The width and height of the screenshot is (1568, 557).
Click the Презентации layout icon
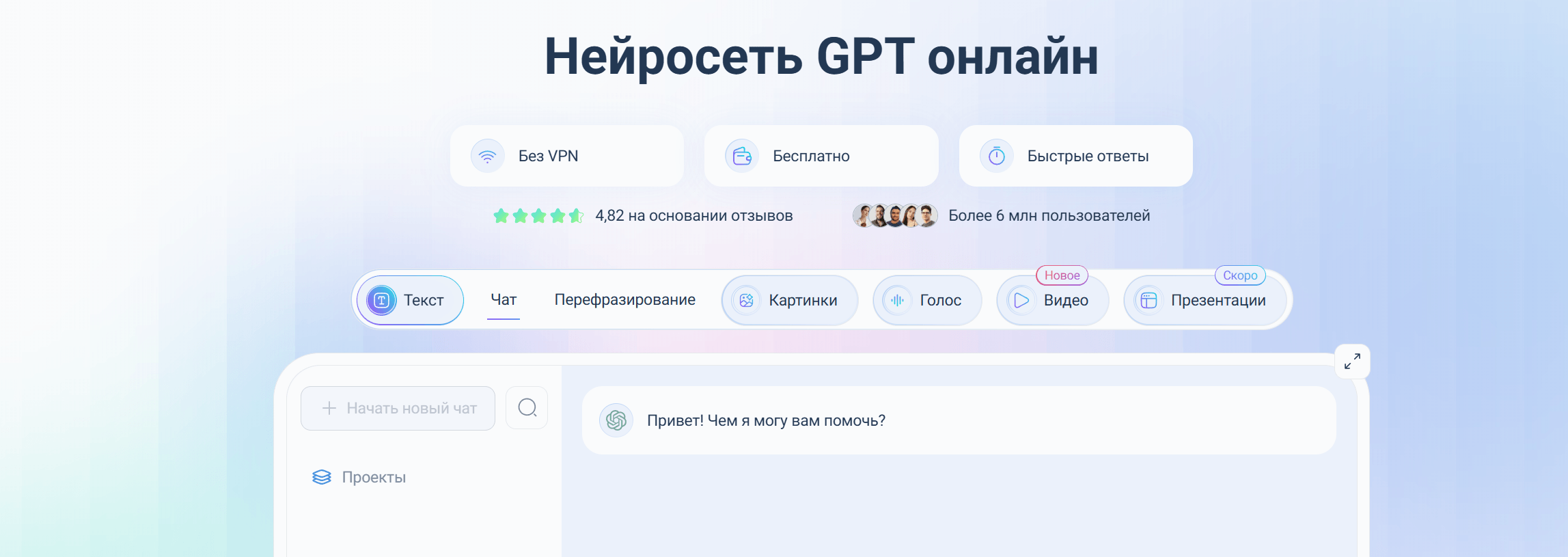[1149, 300]
